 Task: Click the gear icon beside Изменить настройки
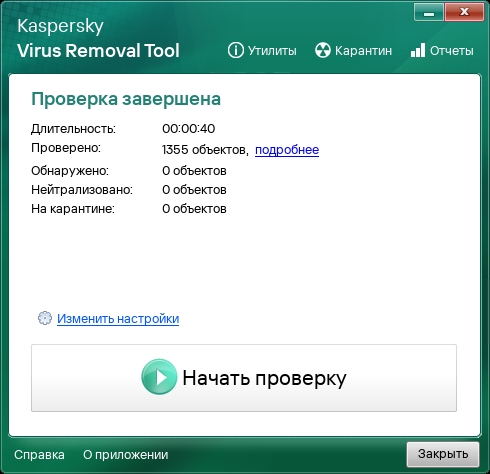coord(45,318)
